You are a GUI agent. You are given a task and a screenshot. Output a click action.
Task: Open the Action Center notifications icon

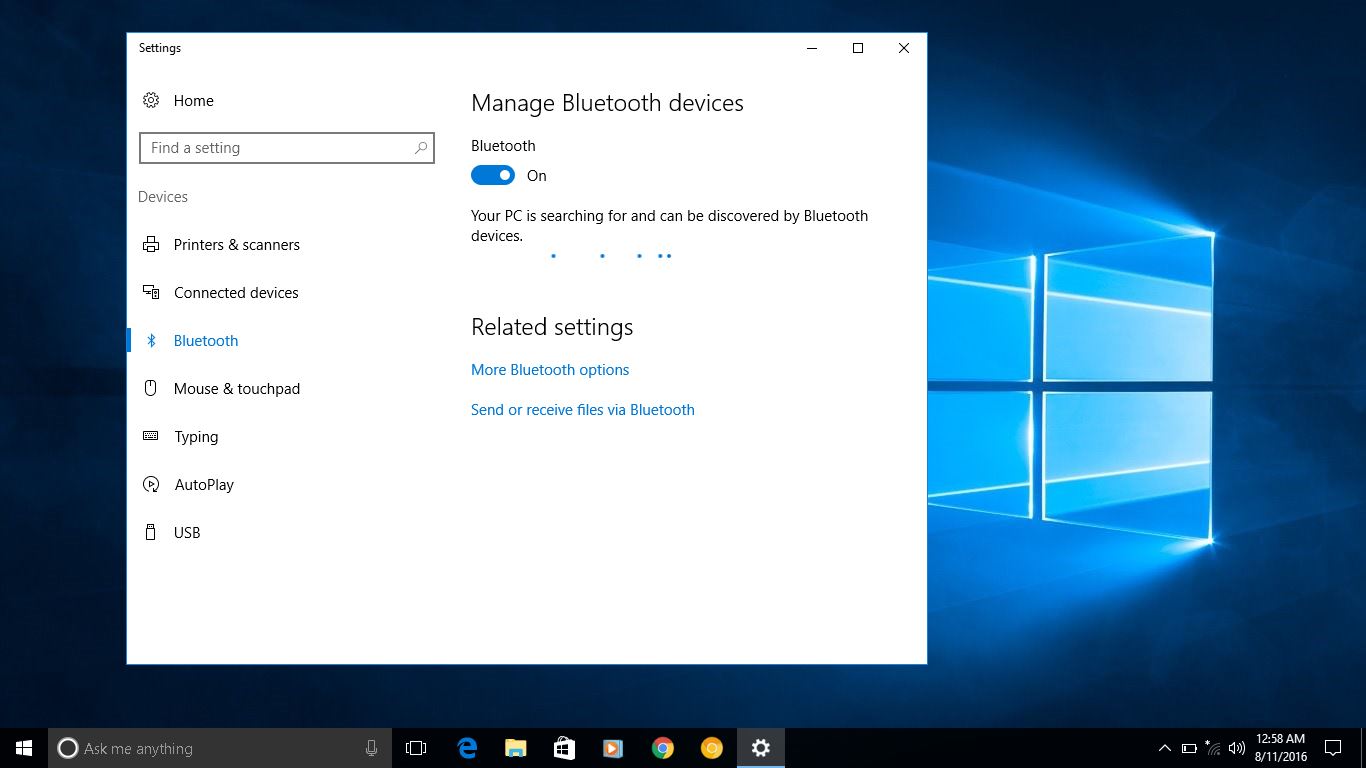pos(1333,748)
